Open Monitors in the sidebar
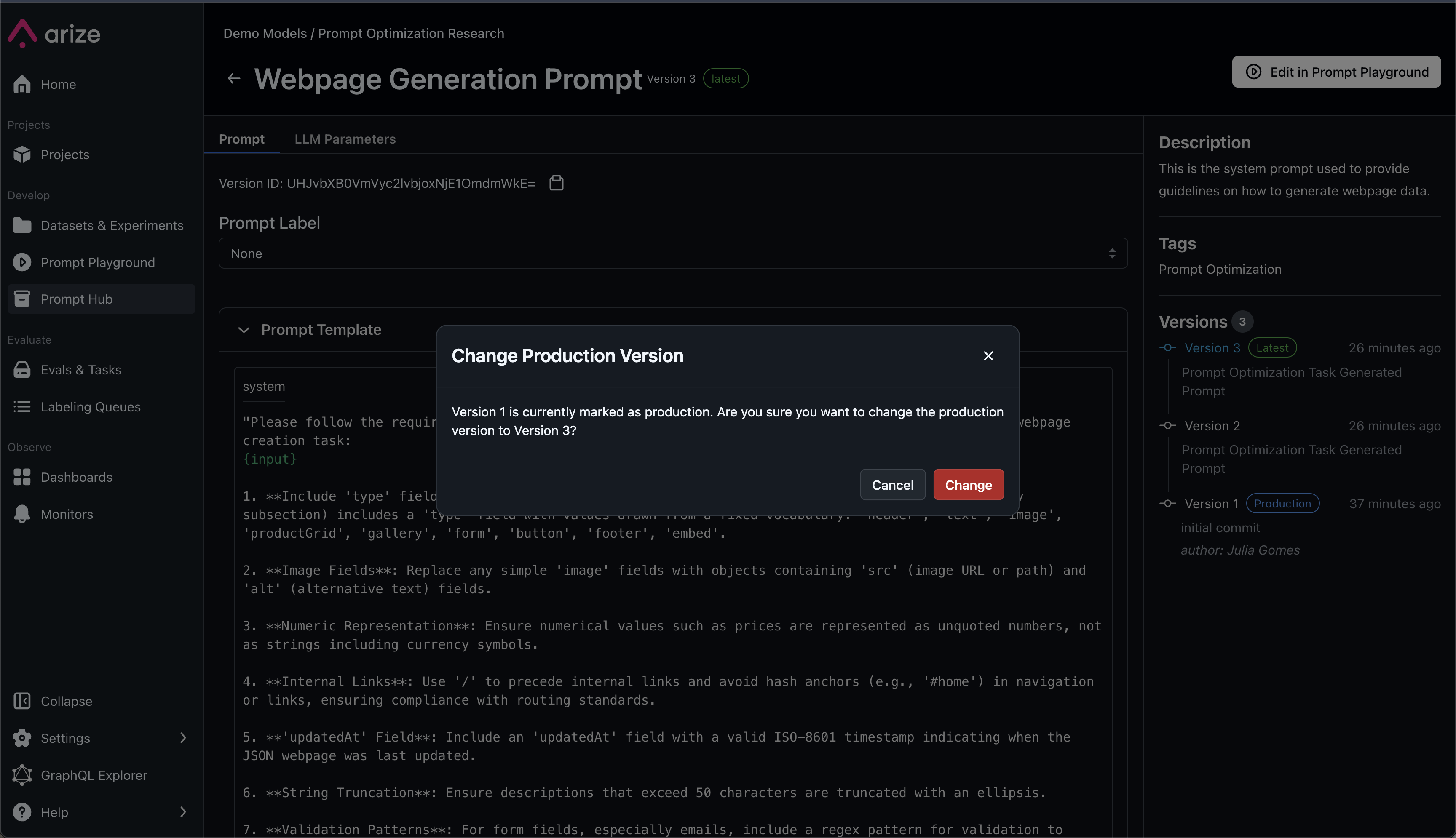 (x=102, y=514)
